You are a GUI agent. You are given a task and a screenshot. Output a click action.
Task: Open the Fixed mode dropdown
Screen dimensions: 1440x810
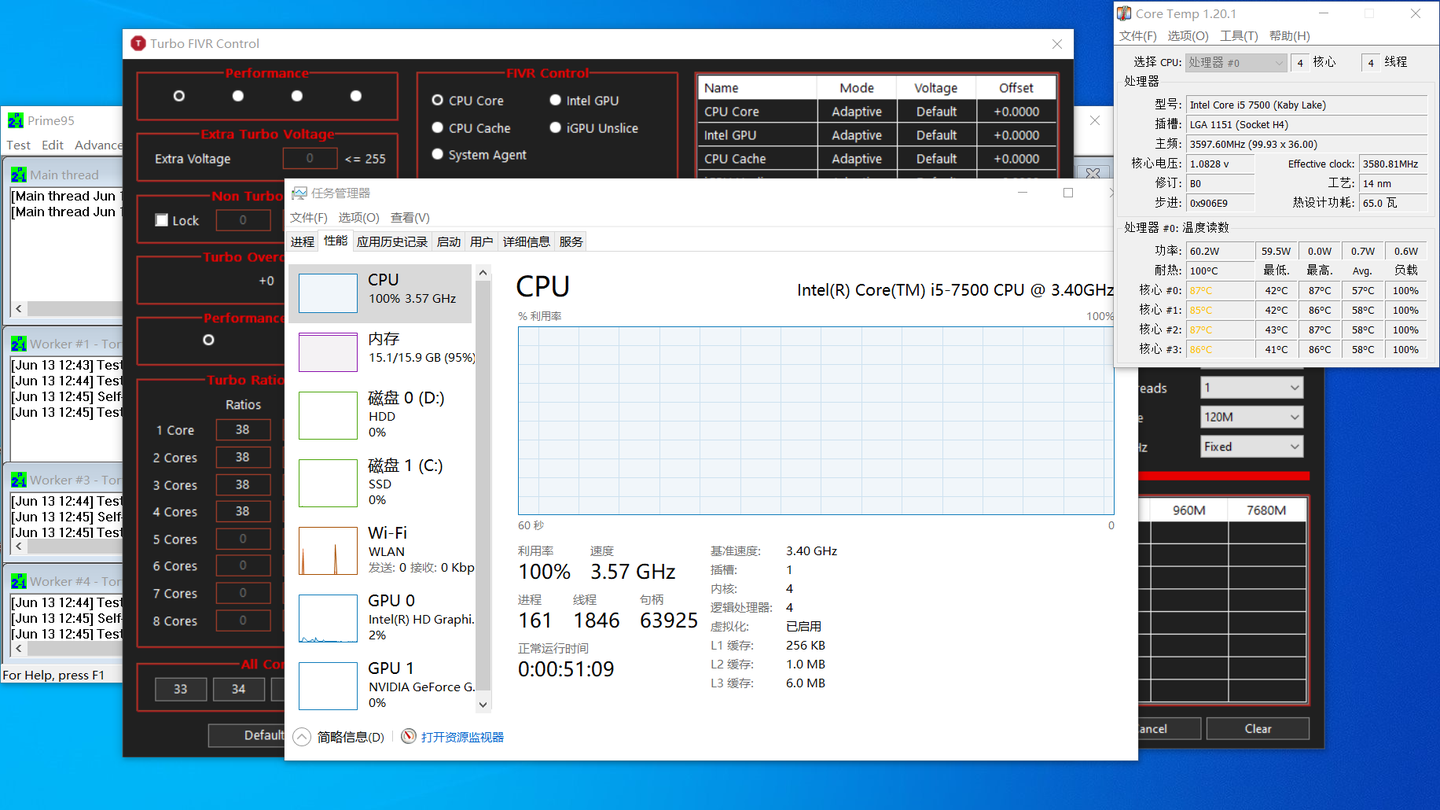(x=1252, y=446)
